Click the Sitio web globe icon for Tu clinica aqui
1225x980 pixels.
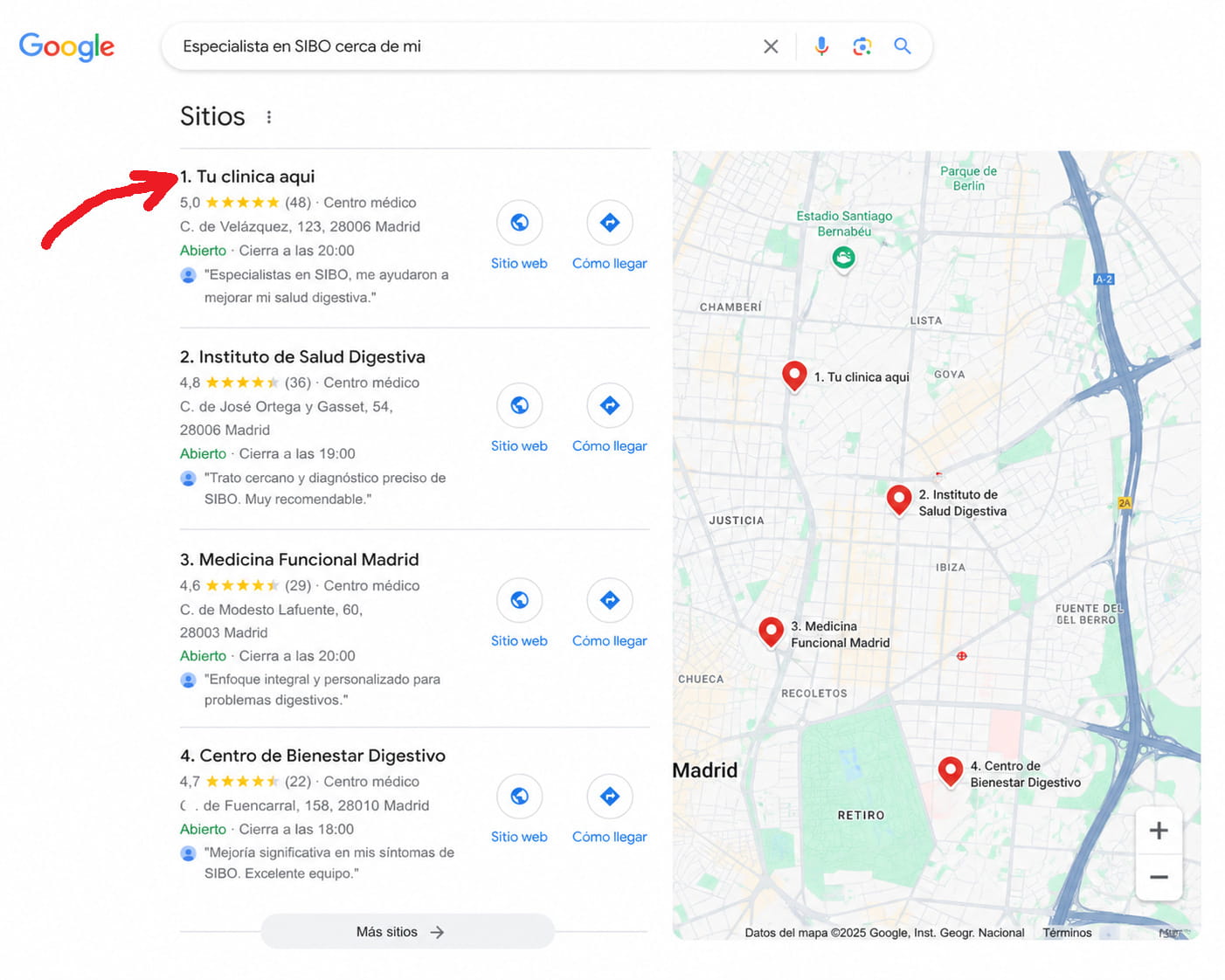click(519, 223)
